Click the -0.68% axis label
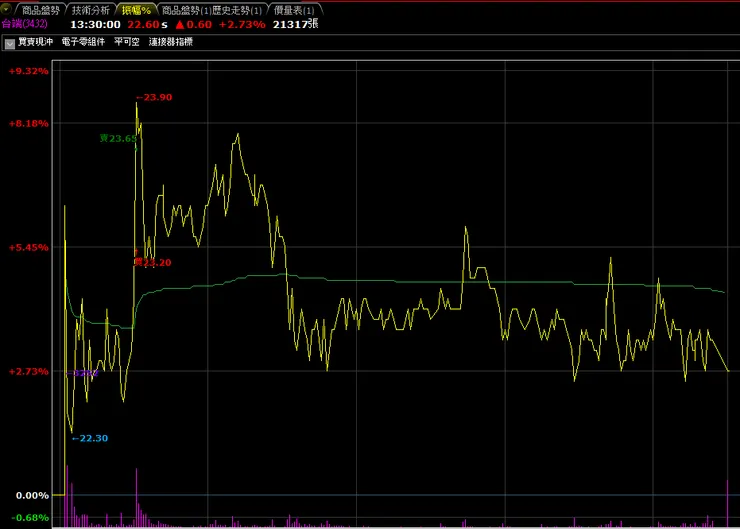This screenshot has height=529, width=740. (x=30, y=518)
